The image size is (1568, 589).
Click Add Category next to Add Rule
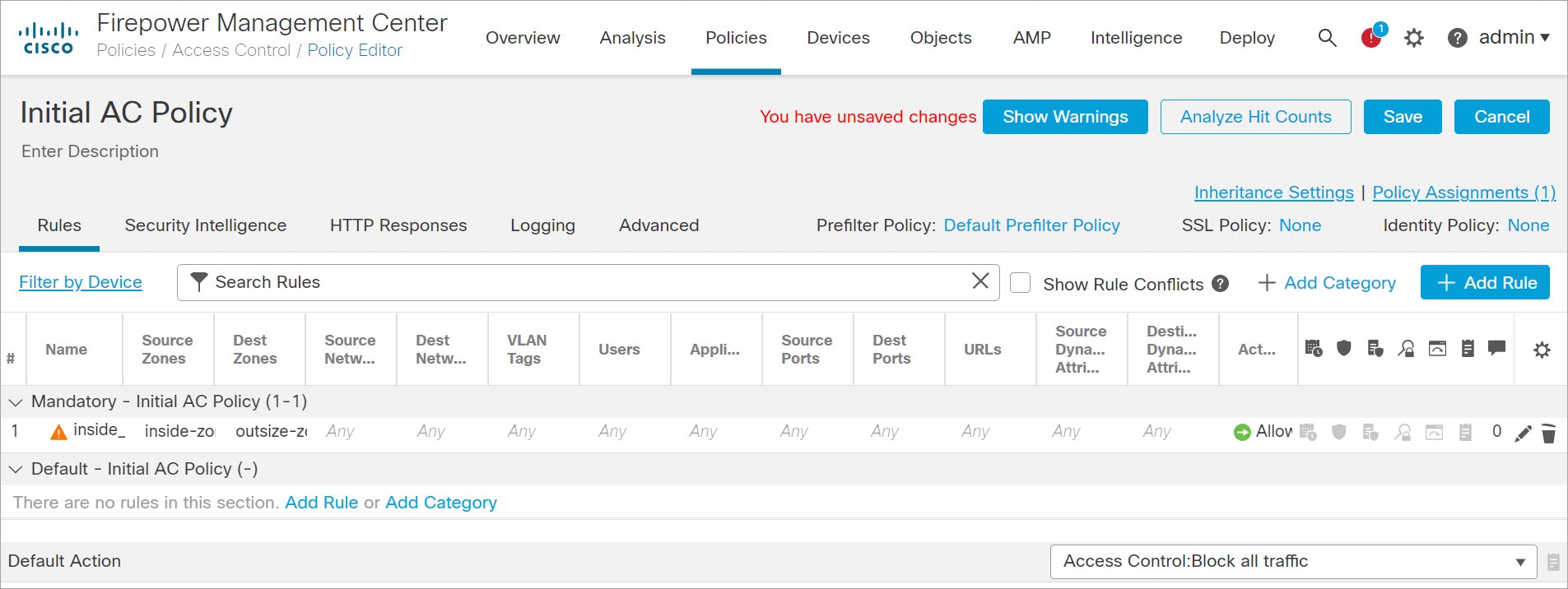click(1327, 283)
